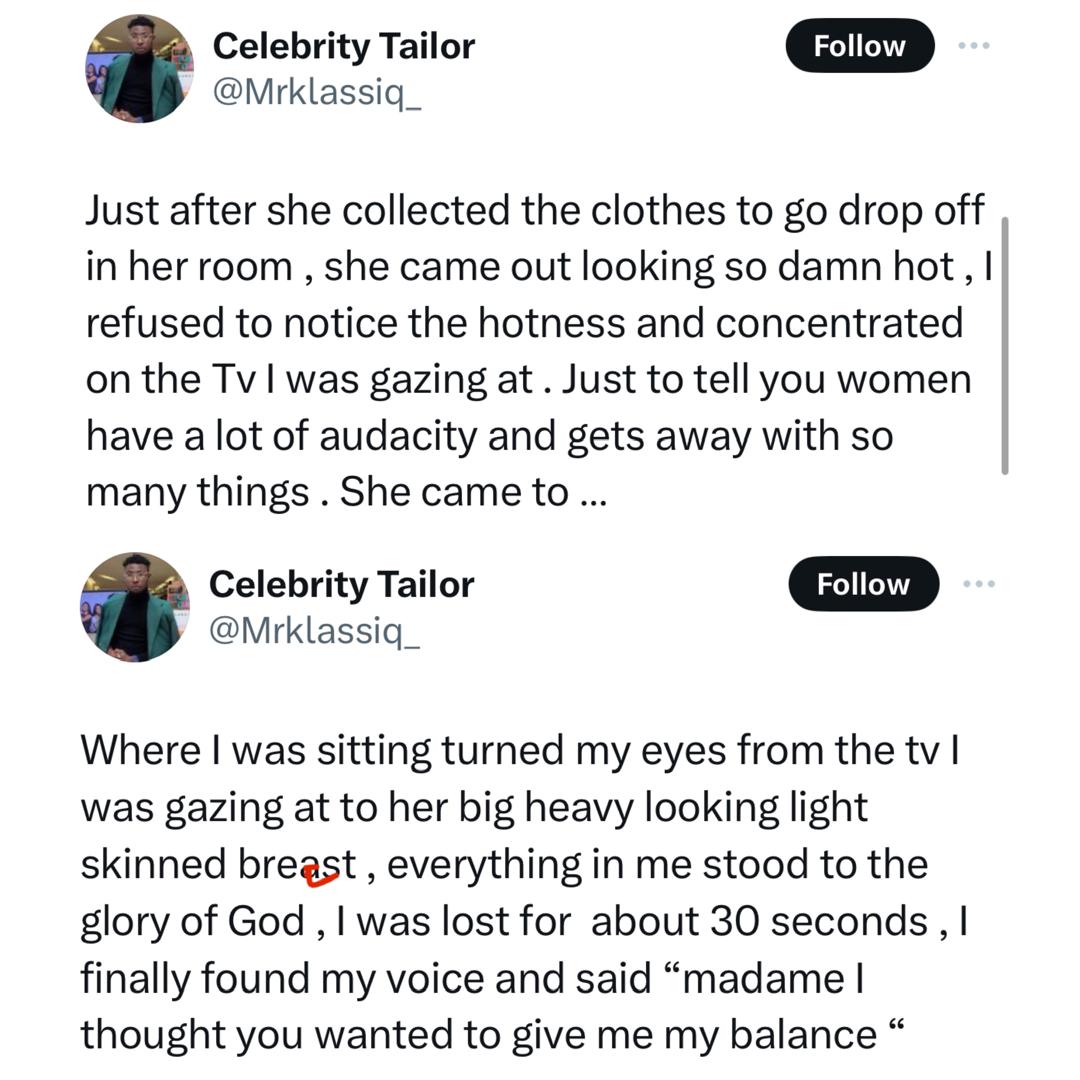
Task: Open more options on the top tweet
Action: [x=976, y=46]
